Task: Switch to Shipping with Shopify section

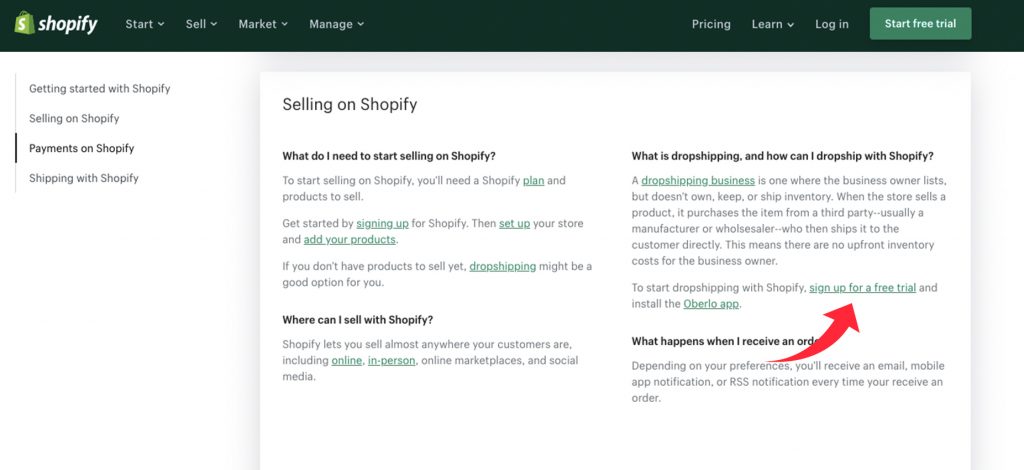Action: [x=84, y=178]
